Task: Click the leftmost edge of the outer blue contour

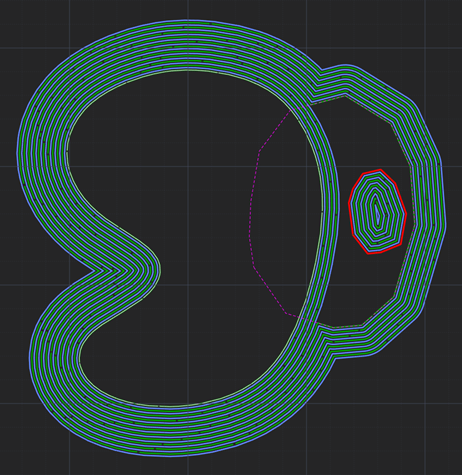Action: pos(17,157)
